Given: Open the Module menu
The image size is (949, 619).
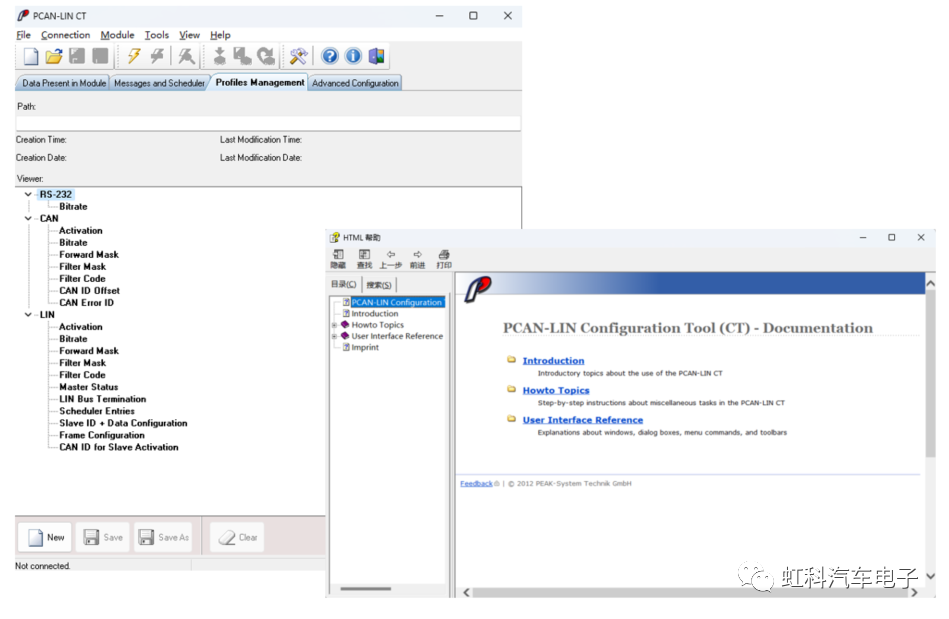Looking at the screenshot, I should (x=117, y=35).
